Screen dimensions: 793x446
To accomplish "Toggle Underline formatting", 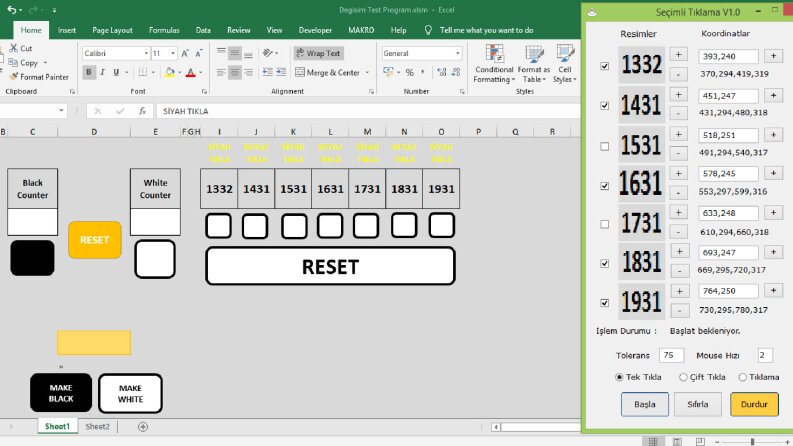I will click(x=116, y=72).
